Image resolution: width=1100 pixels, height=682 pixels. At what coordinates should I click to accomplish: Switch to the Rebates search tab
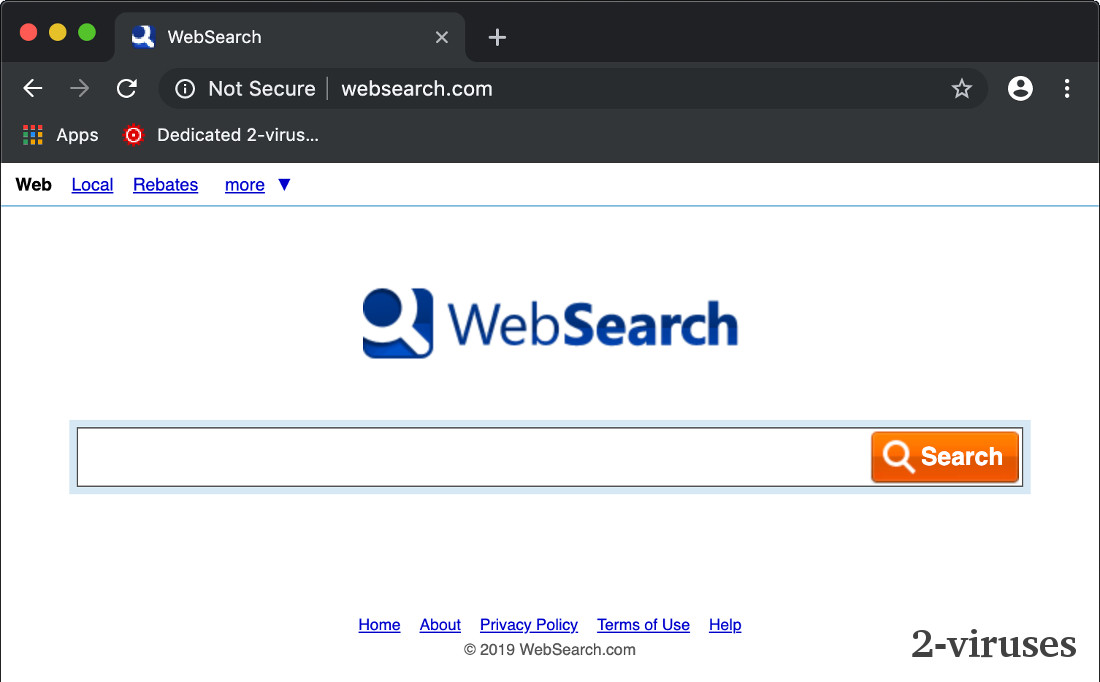point(165,185)
